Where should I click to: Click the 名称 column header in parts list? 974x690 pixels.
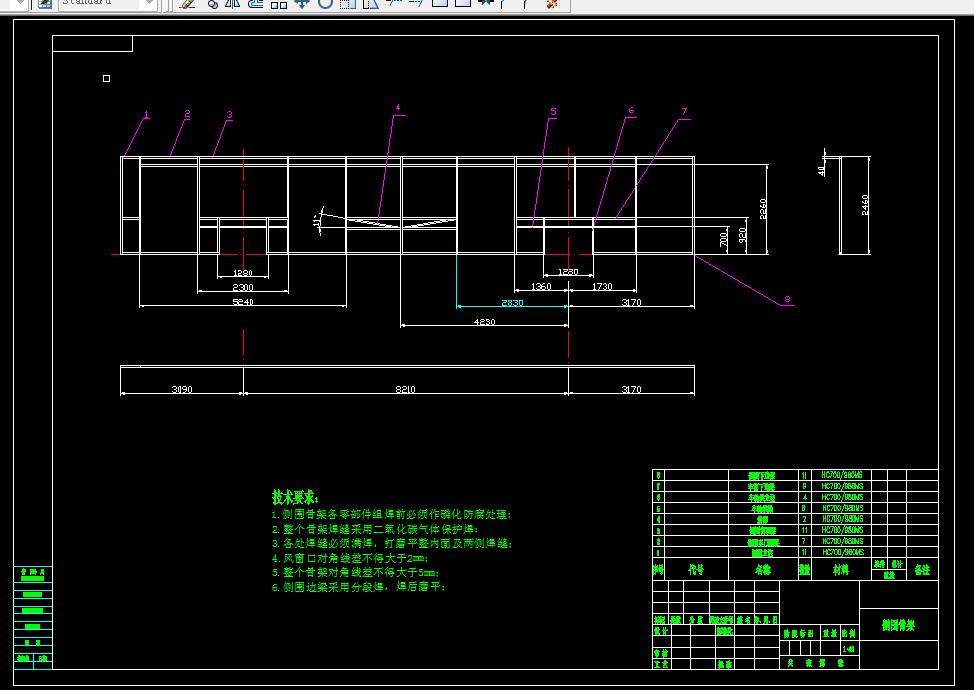[763, 570]
